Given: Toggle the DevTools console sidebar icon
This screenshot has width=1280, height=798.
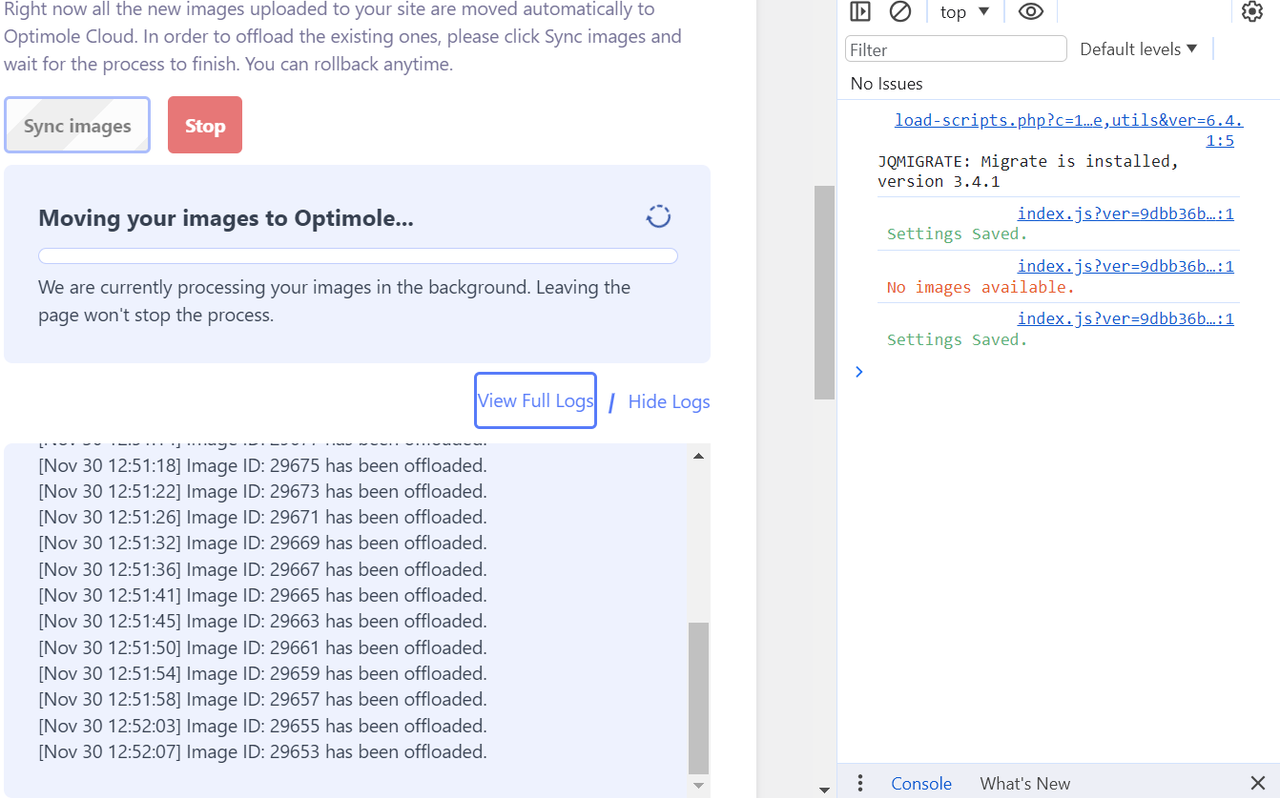Looking at the screenshot, I should pyautogui.click(x=860, y=12).
